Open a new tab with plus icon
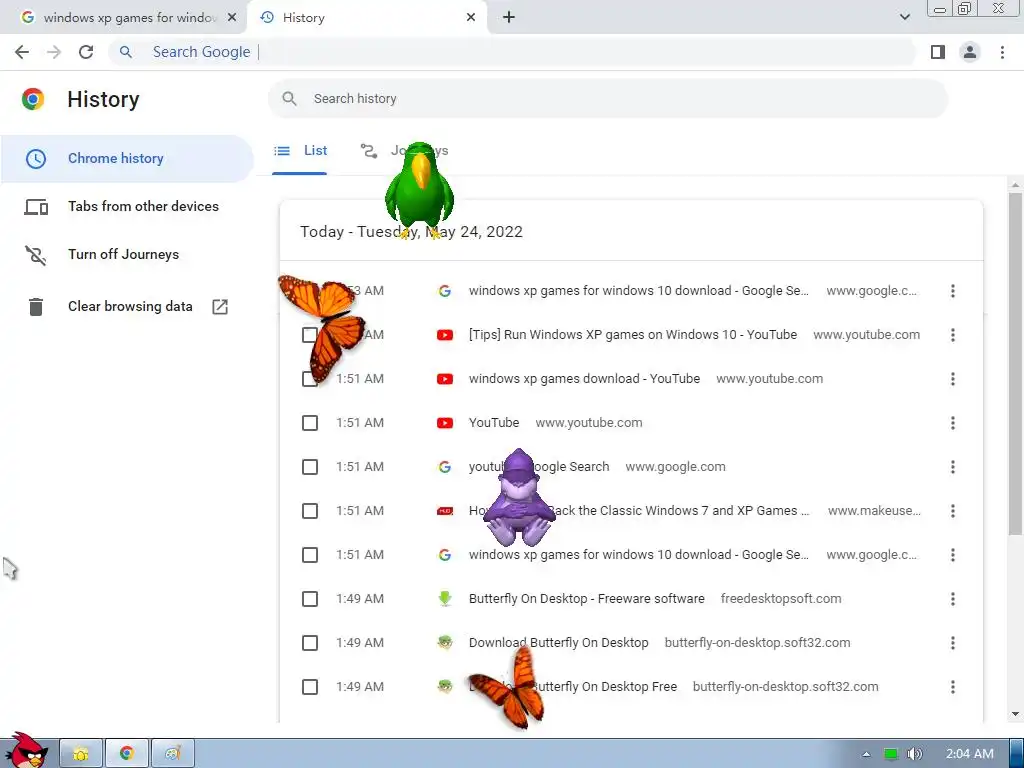1024x768 pixels. pyautogui.click(x=509, y=18)
